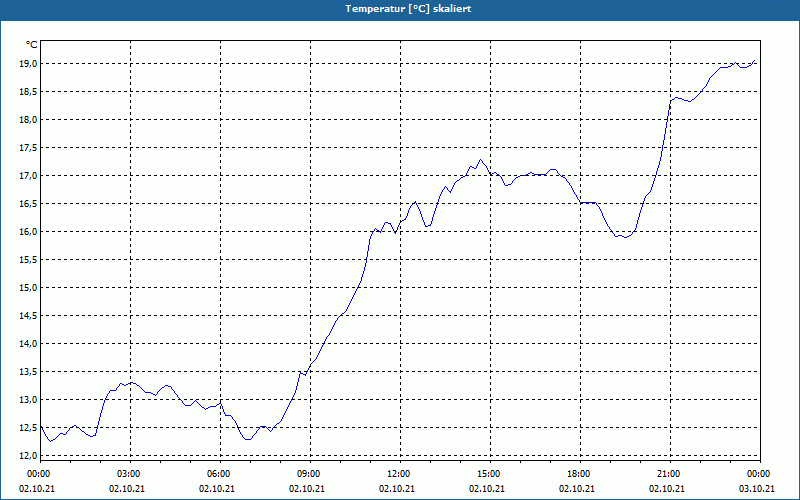This screenshot has width=800, height=500.
Task: Select the 14,0 y-axis label
Action: point(28,344)
